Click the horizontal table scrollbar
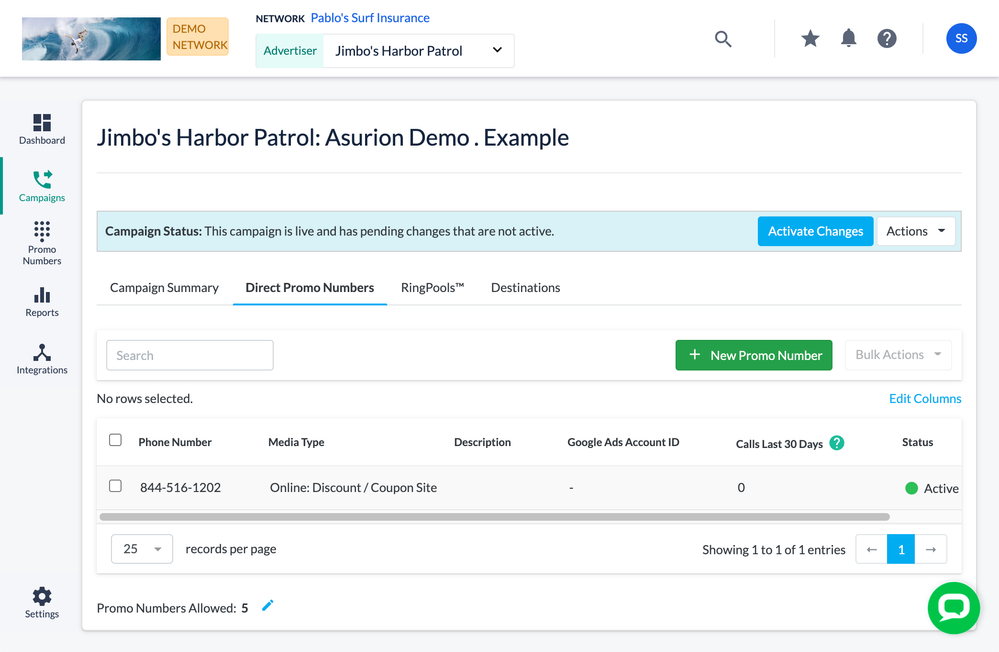This screenshot has height=652, width=999. (x=494, y=517)
